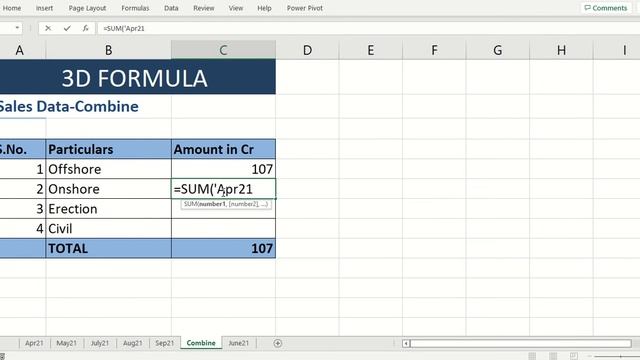The height and width of the screenshot is (360, 640).
Task: Select column F header
Action: [x=434, y=50]
